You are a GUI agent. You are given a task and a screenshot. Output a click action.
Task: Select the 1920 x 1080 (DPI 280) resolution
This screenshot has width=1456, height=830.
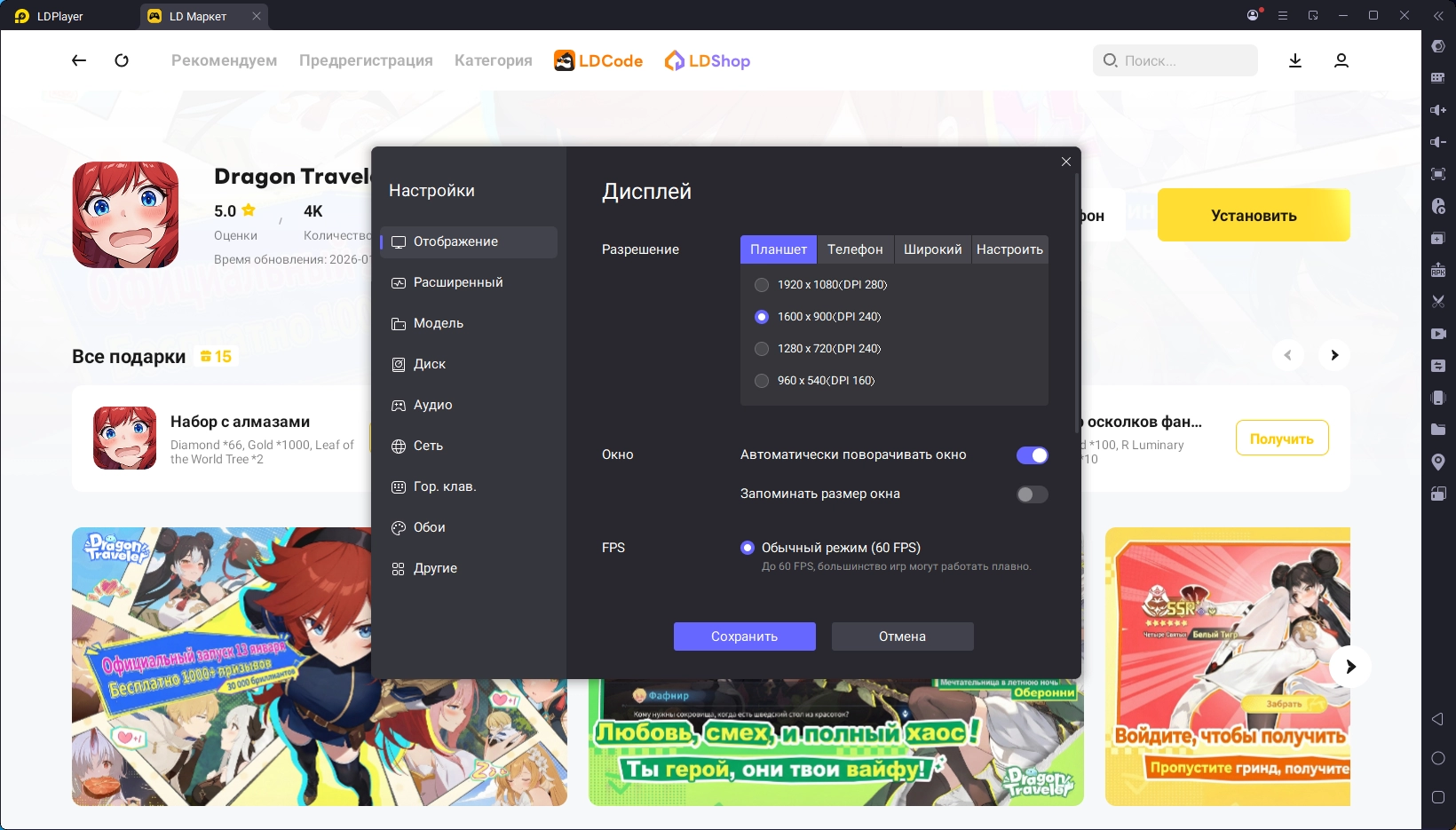coord(762,285)
